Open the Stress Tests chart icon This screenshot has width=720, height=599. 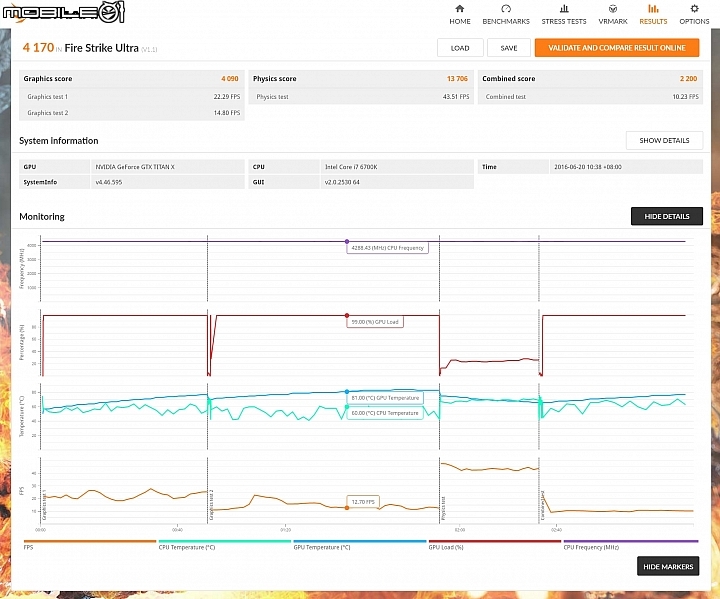(564, 8)
